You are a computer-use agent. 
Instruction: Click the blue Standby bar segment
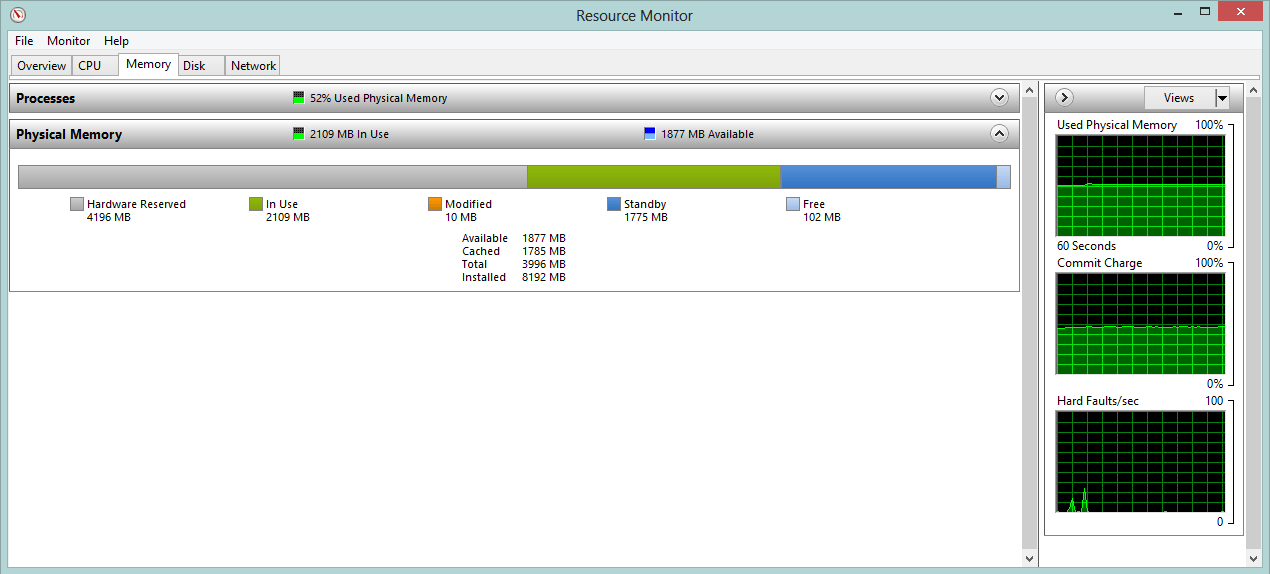pos(888,177)
